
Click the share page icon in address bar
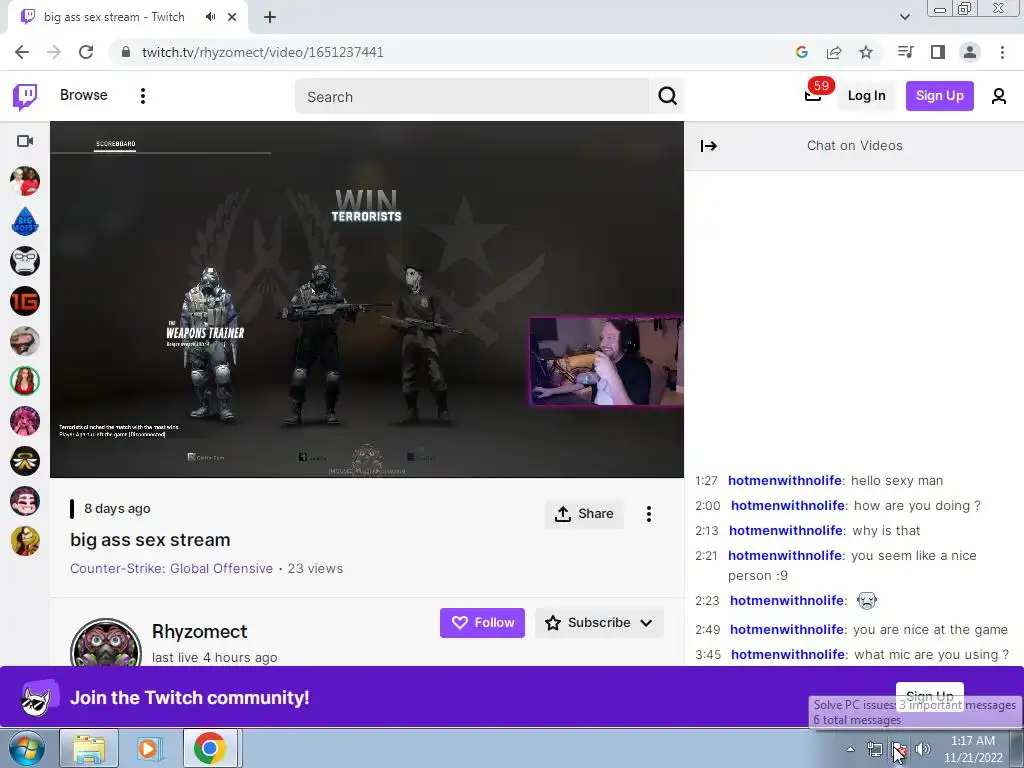(x=833, y=52)
